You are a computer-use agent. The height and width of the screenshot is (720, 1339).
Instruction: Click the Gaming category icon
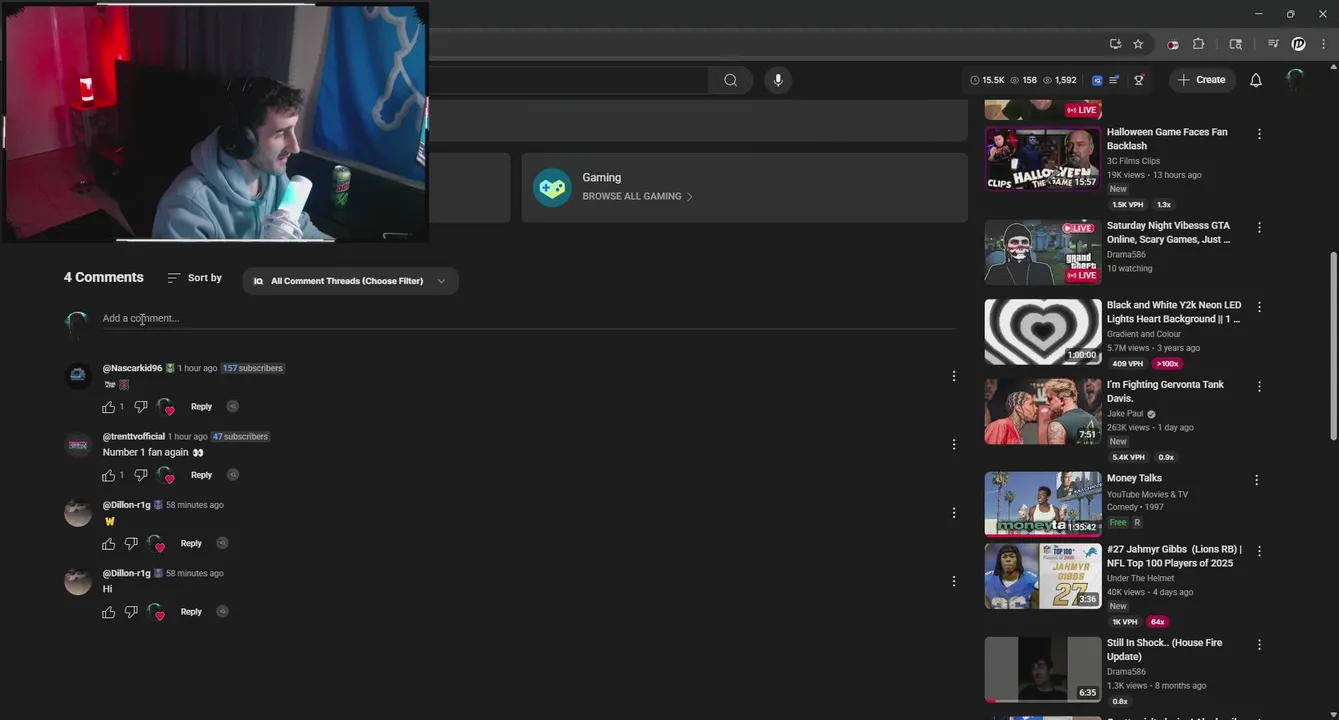tap(552, 187)
